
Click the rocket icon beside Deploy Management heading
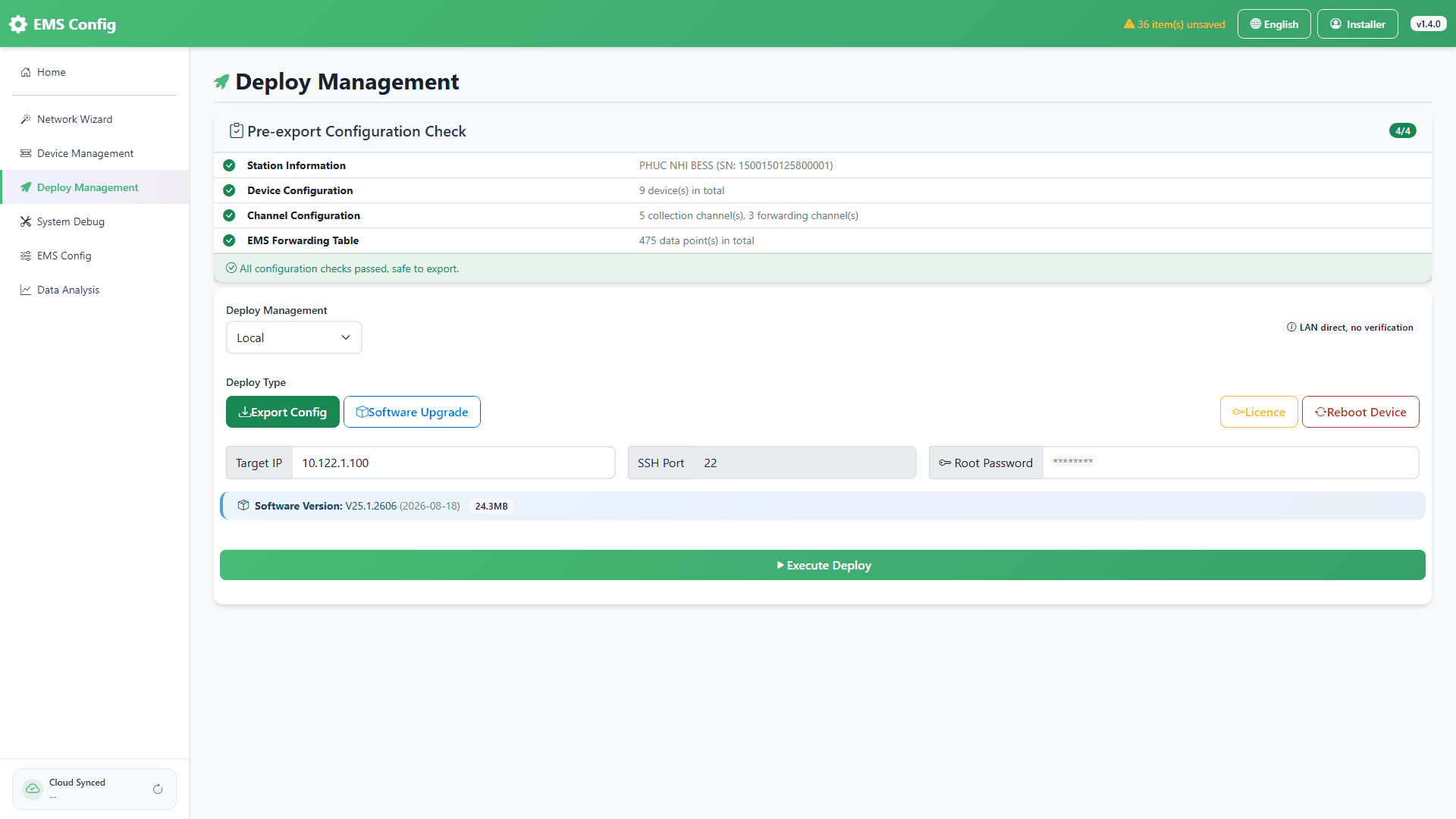pyautogui.click(x=221, y=81)
